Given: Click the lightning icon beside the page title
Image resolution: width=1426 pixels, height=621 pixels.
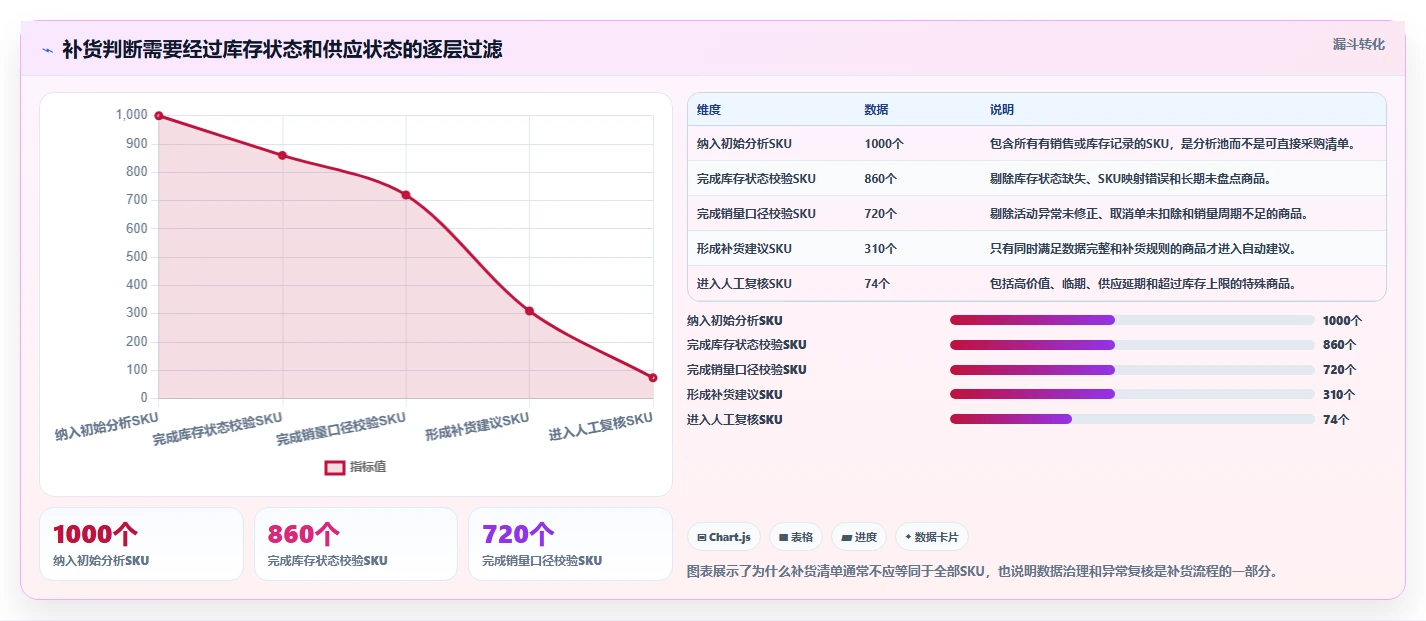Looking at the screenshot, I should 47,50.
